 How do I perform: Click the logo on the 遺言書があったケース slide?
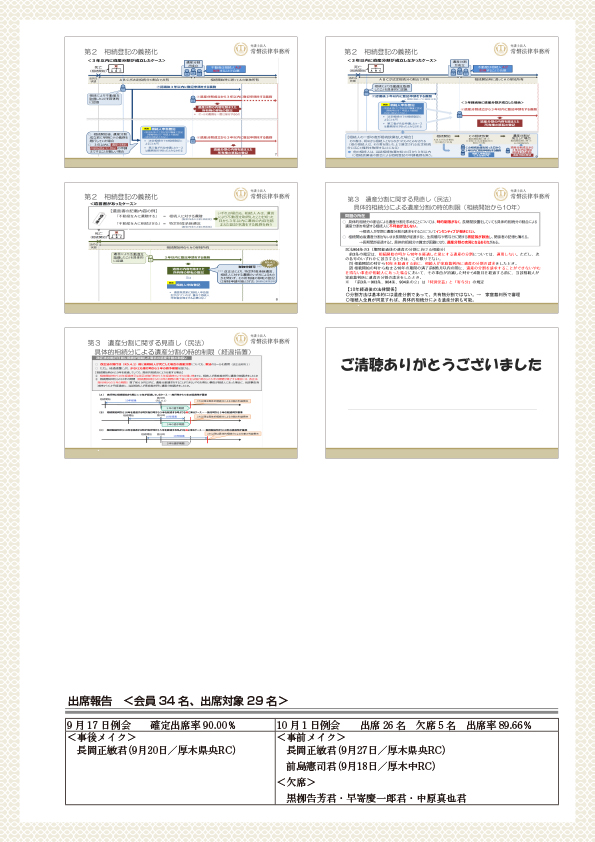coord(262,194)
